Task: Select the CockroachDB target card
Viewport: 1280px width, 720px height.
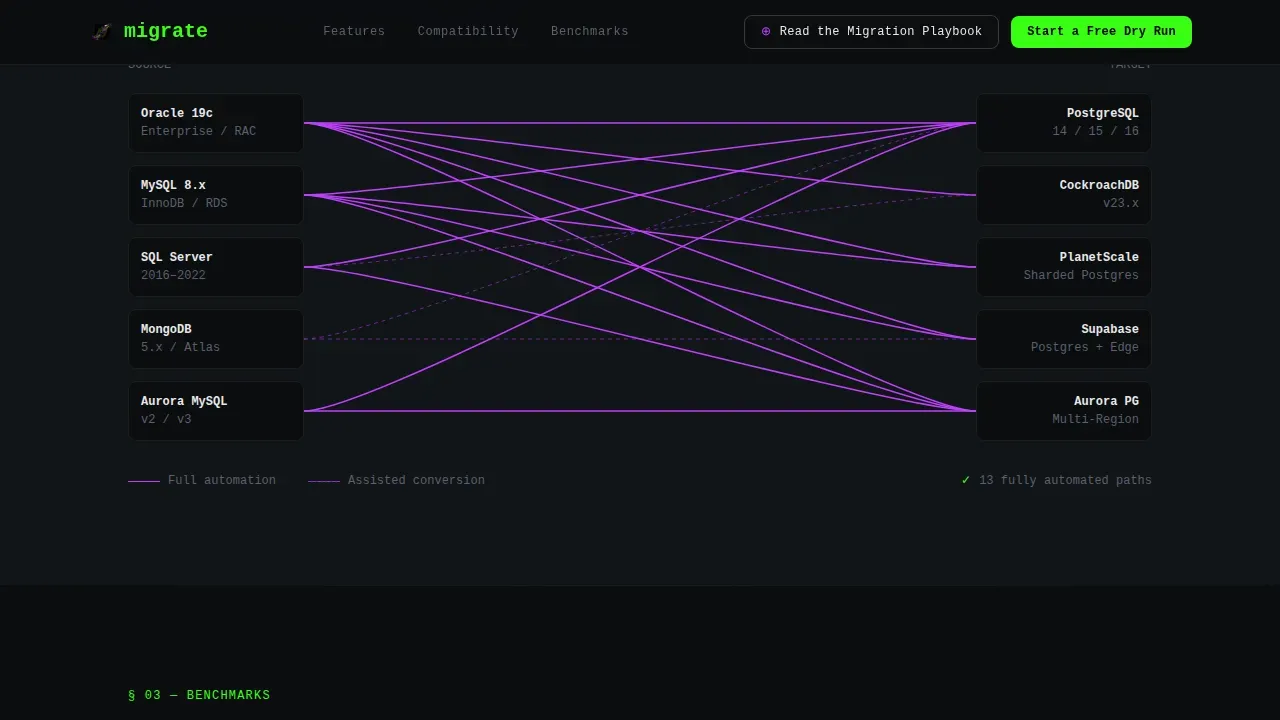Action: [x=1064, y=195]
